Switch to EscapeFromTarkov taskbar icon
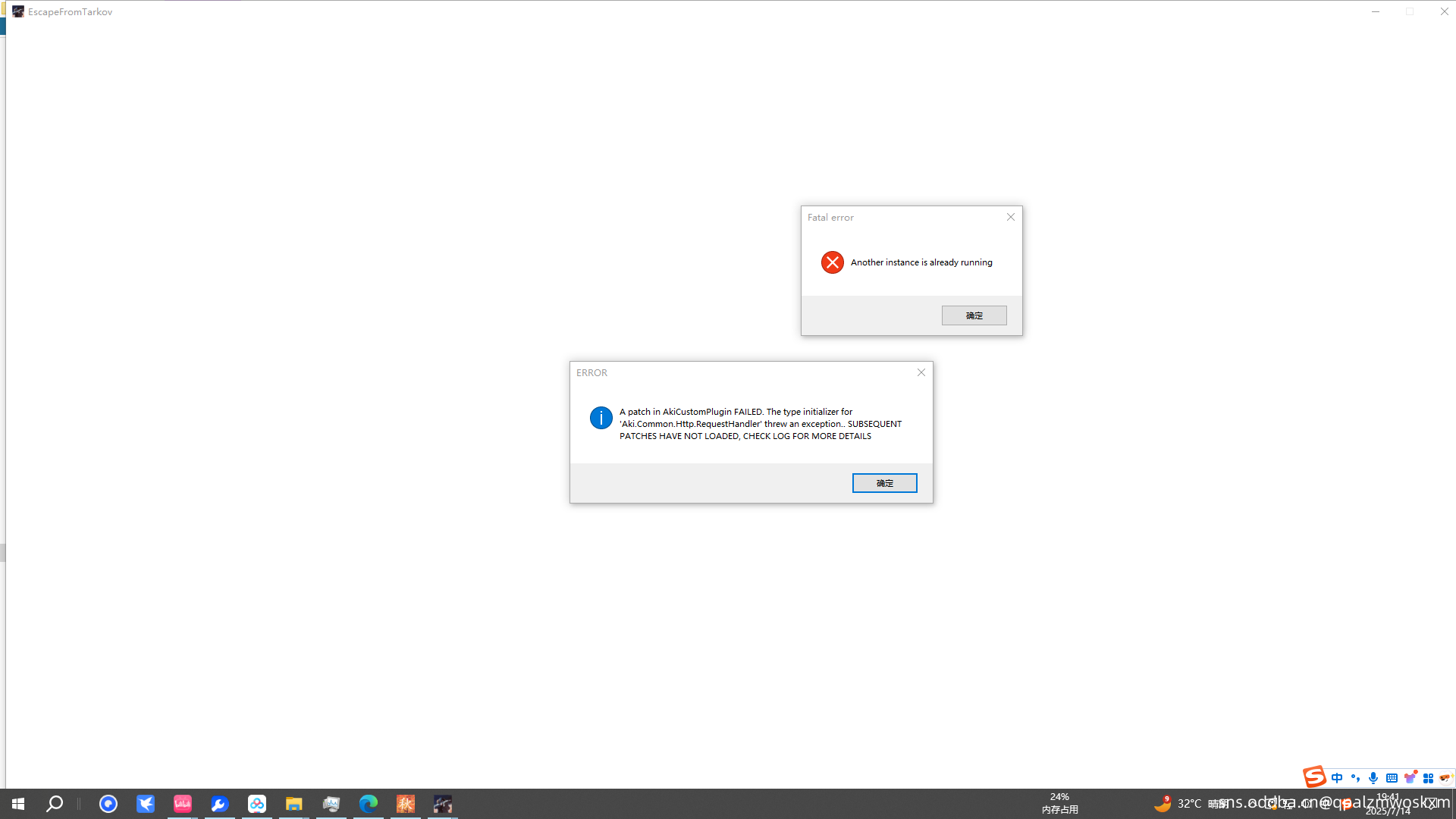The width and height of the screenshot is (1456, 819). pyautogui.click(x=443, y=804)
